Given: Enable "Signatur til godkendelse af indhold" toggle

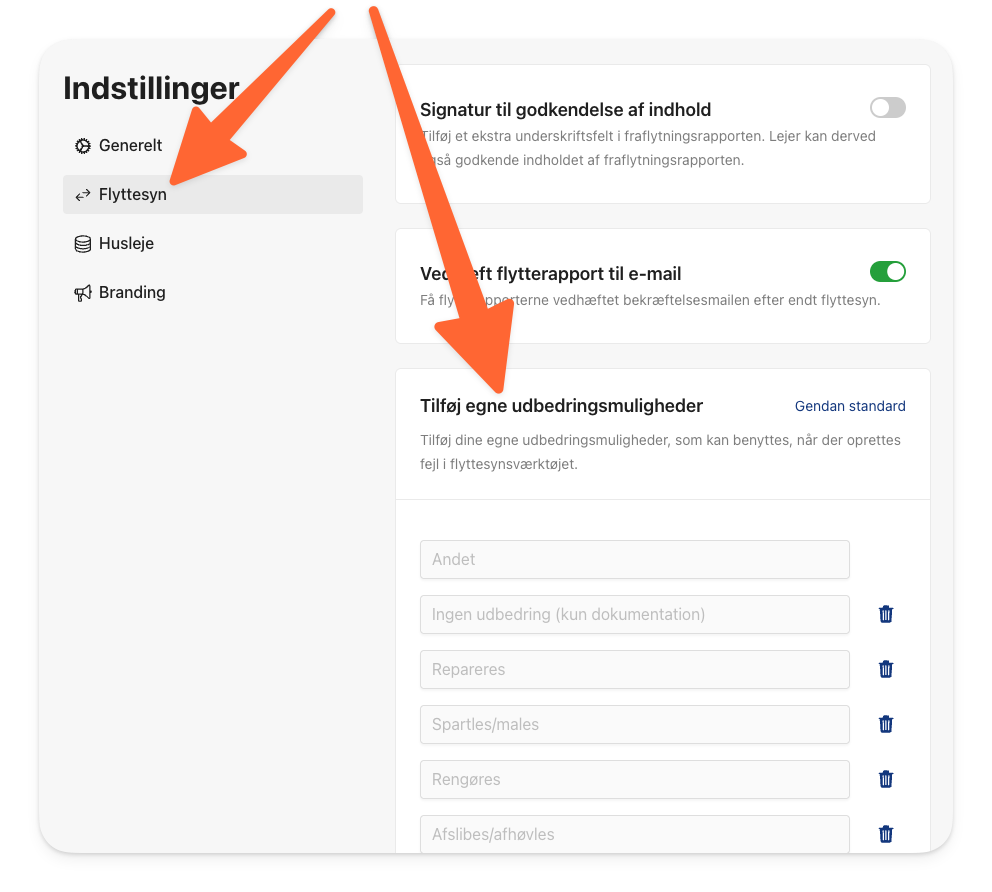Looking at the screenshot, I should click(888, 108).
